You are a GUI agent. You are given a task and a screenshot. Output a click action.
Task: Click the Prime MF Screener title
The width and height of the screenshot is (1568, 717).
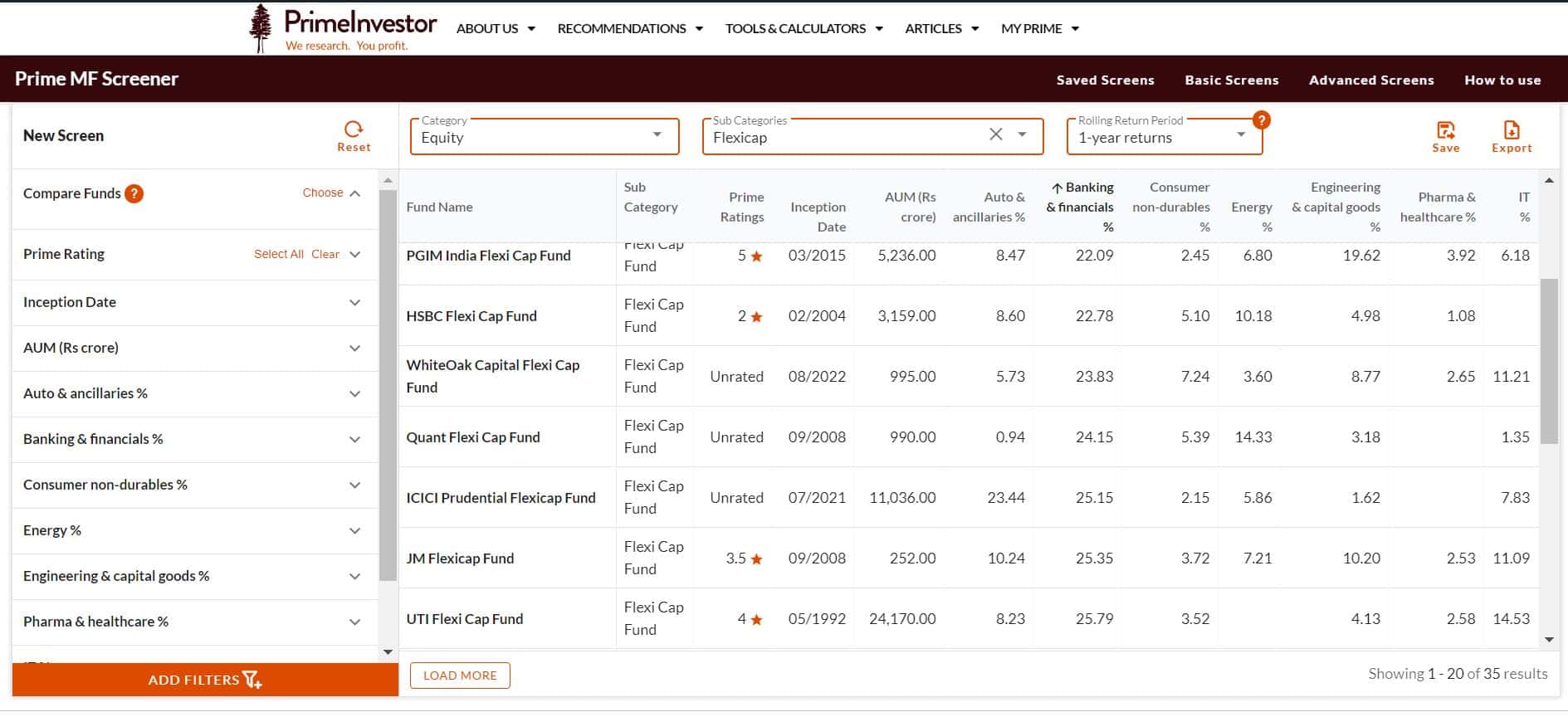[97, 79]
